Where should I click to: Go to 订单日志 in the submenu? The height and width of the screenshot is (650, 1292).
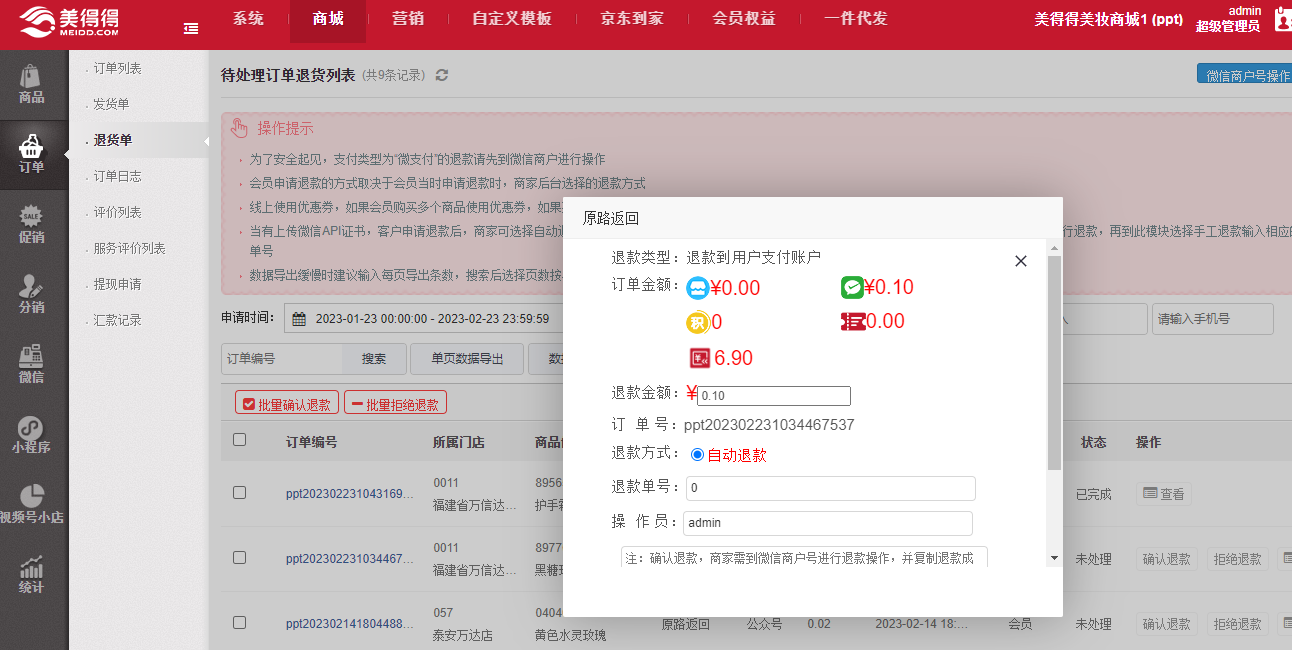point(118,176)
